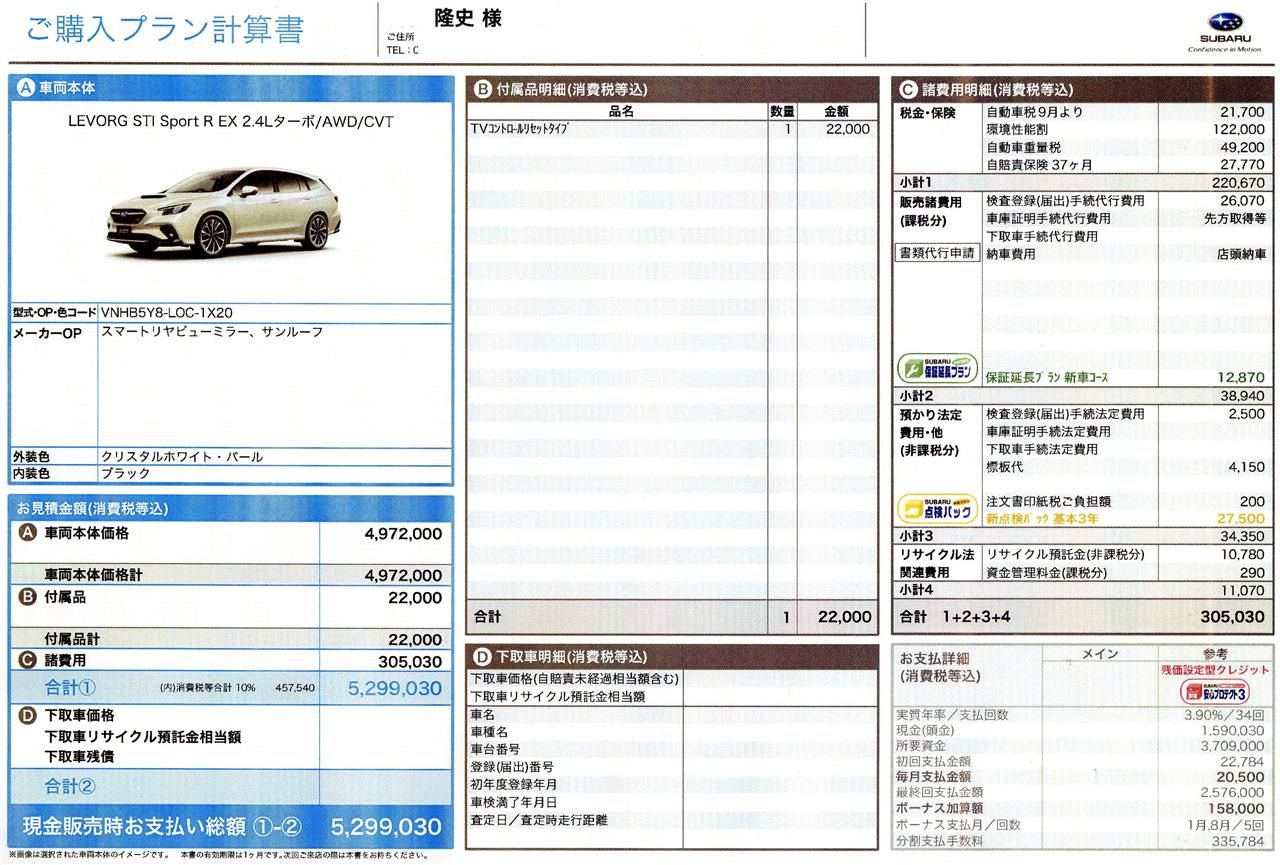Viewport: 1280px width, 865px height.
Task: Click 標板代 amount 4,150
Action: [1248, 466]
